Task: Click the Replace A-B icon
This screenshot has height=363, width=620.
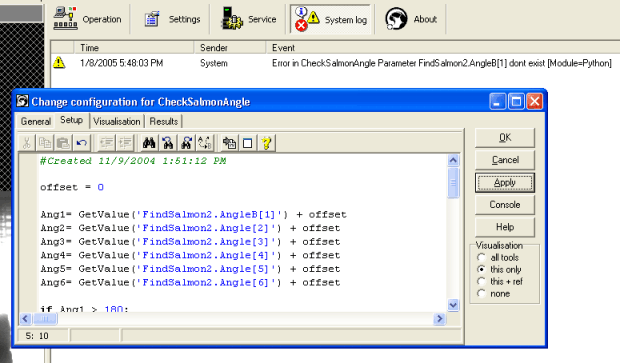Action: 206,143
